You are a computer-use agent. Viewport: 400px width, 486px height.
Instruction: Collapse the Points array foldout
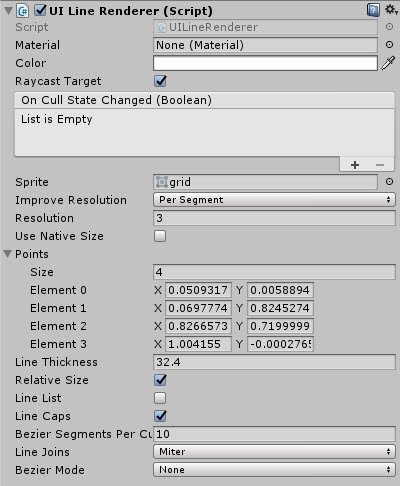click(x=8, y=254)
